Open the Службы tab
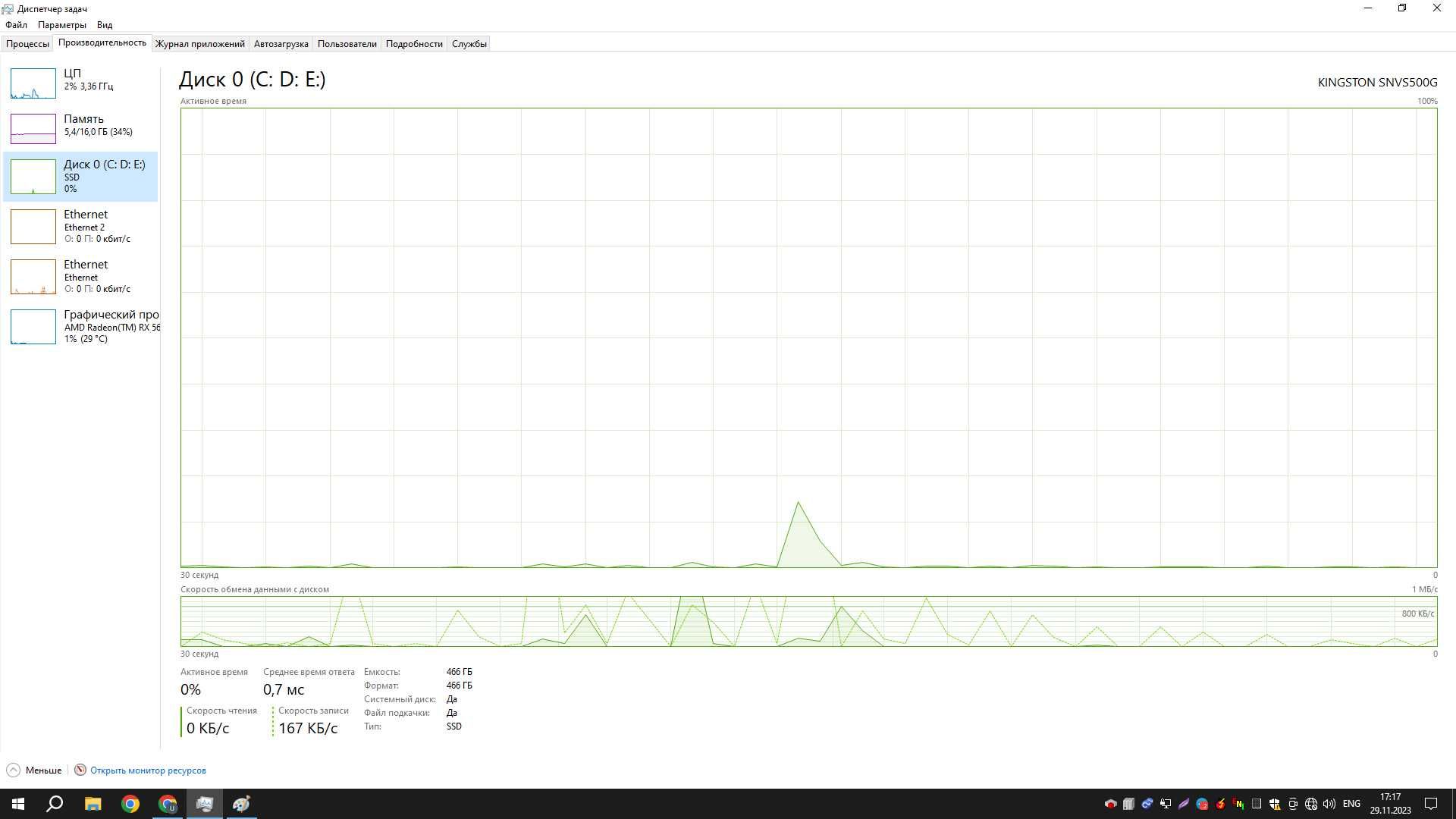 469,44
